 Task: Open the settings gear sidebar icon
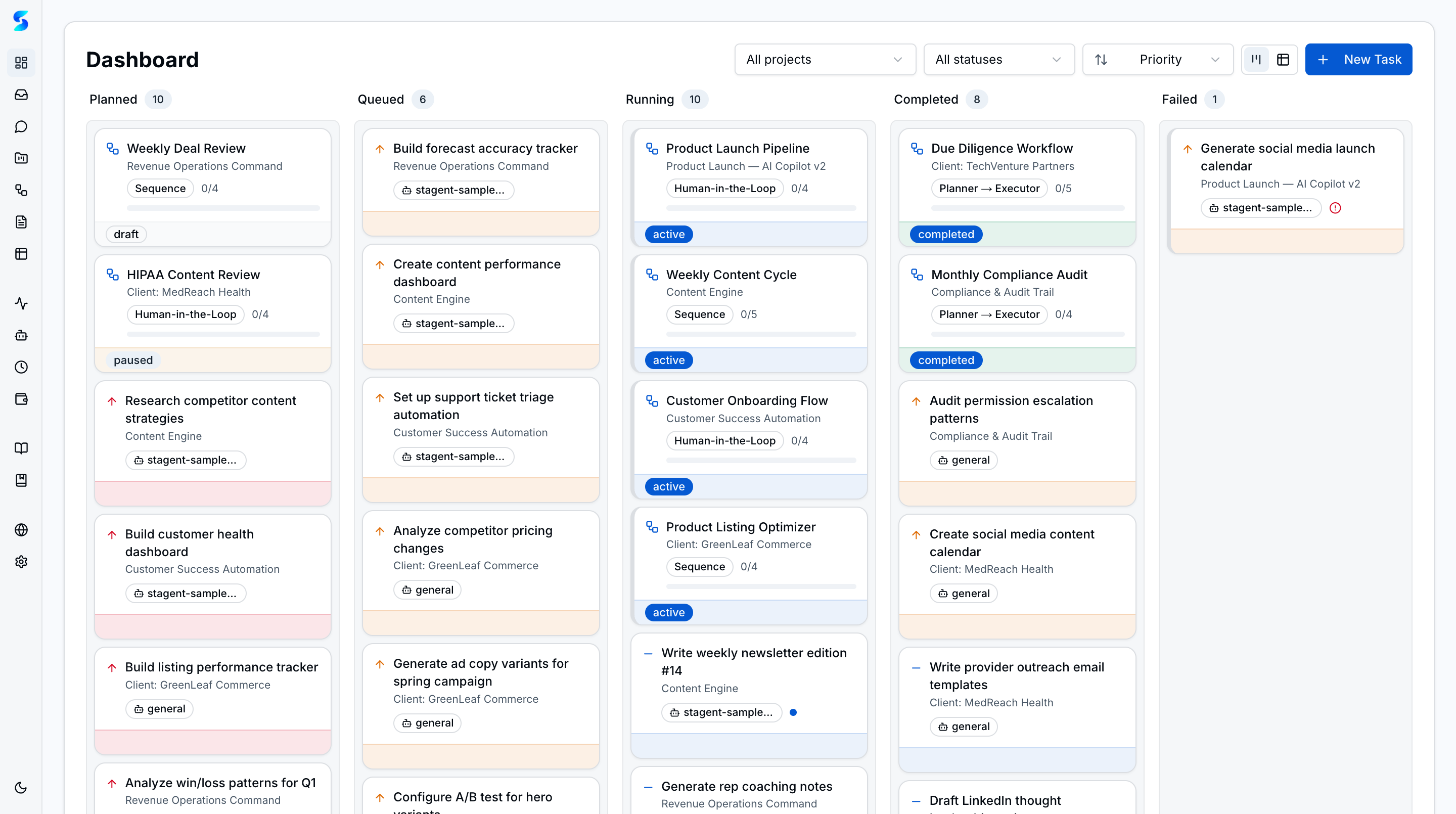click(21, 561)
